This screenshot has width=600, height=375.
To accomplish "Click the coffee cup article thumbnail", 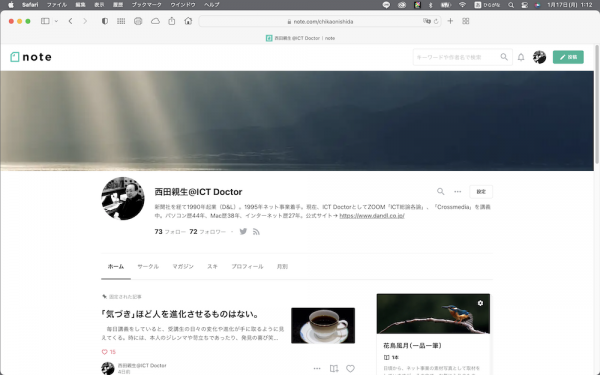I will (x=323, y=325).
